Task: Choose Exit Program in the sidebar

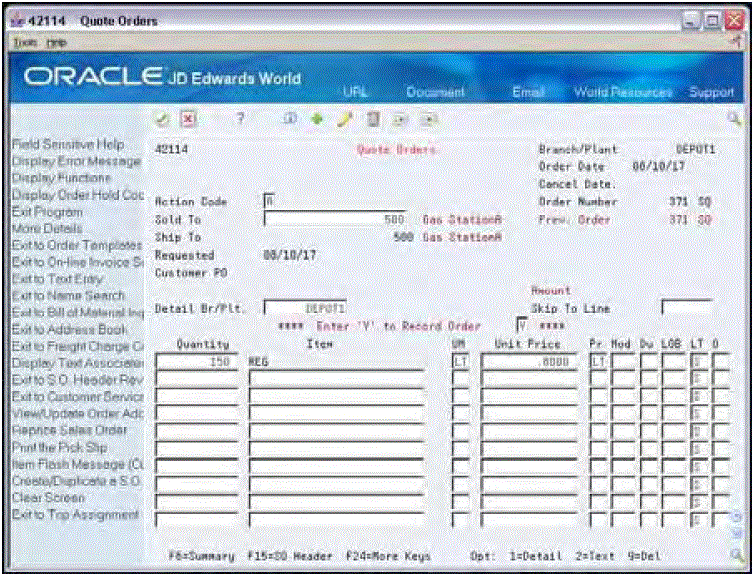Action: point(47,211)
